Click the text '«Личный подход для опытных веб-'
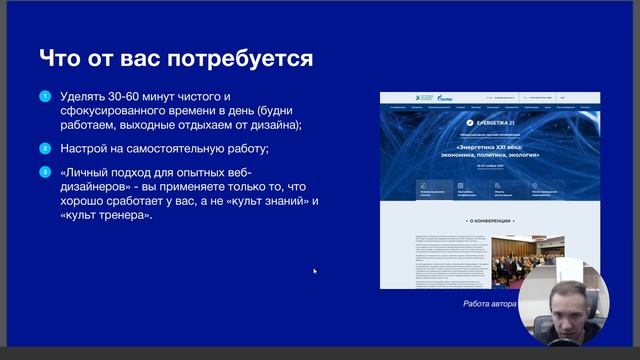 (156, 173)
